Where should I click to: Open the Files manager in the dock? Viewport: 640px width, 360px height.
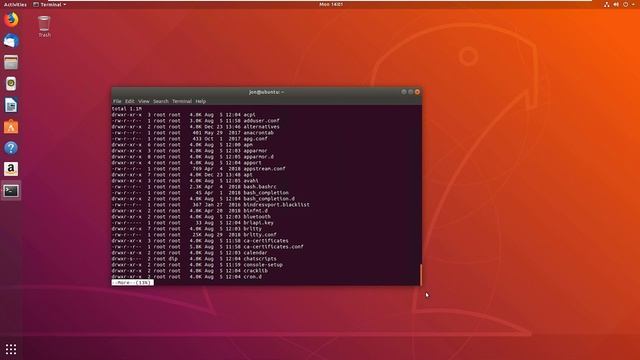coord(11,62)
